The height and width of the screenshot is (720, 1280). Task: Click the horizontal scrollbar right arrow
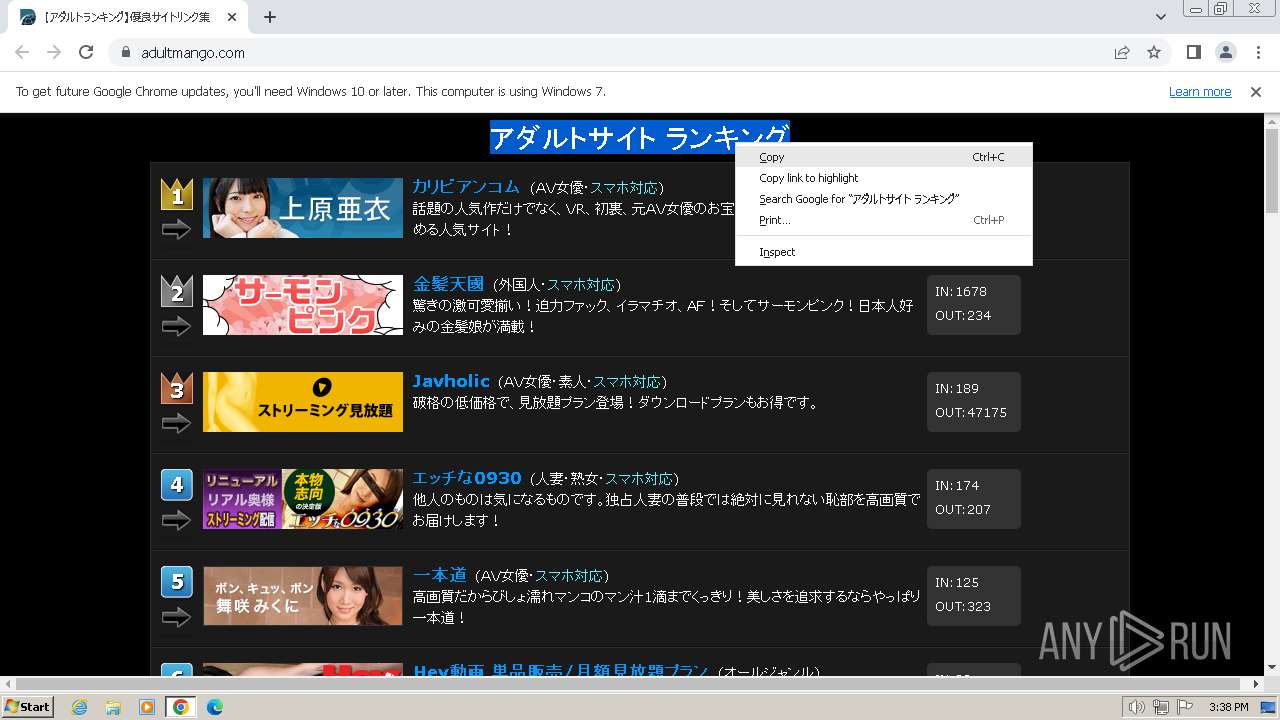pos(1257,684)
